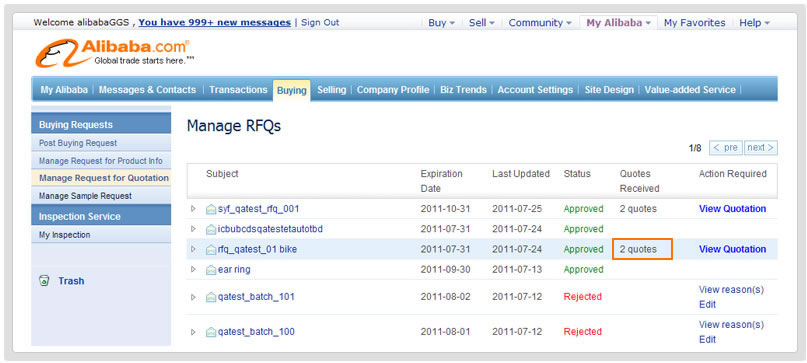This screenshot has height=363, width=807.
Task: Open Manage Request for Product Info
Action: pyautogui.click(x=101, y=161)
